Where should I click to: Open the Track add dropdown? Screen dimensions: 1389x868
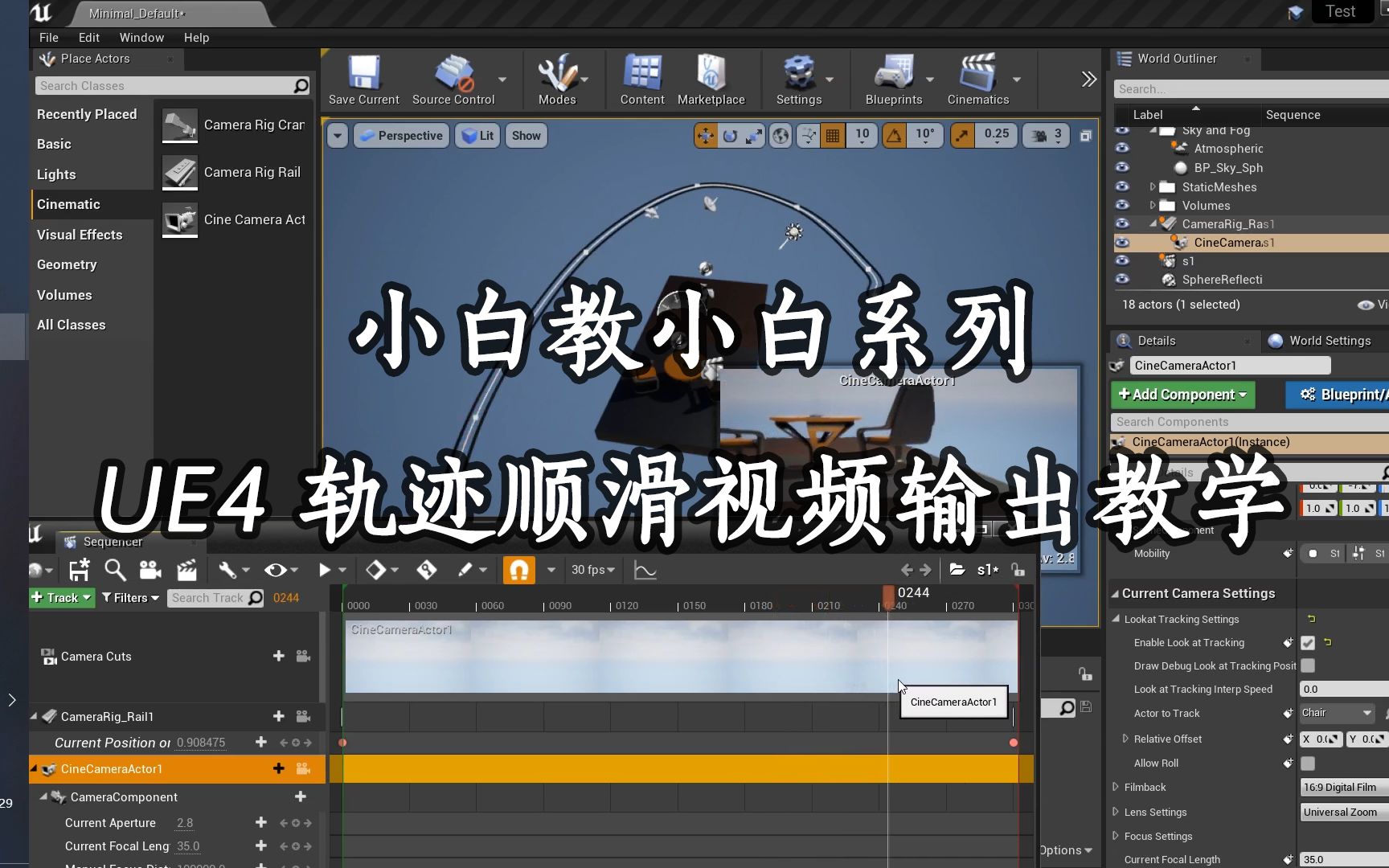pyautogui.click(x=63, y=597)
